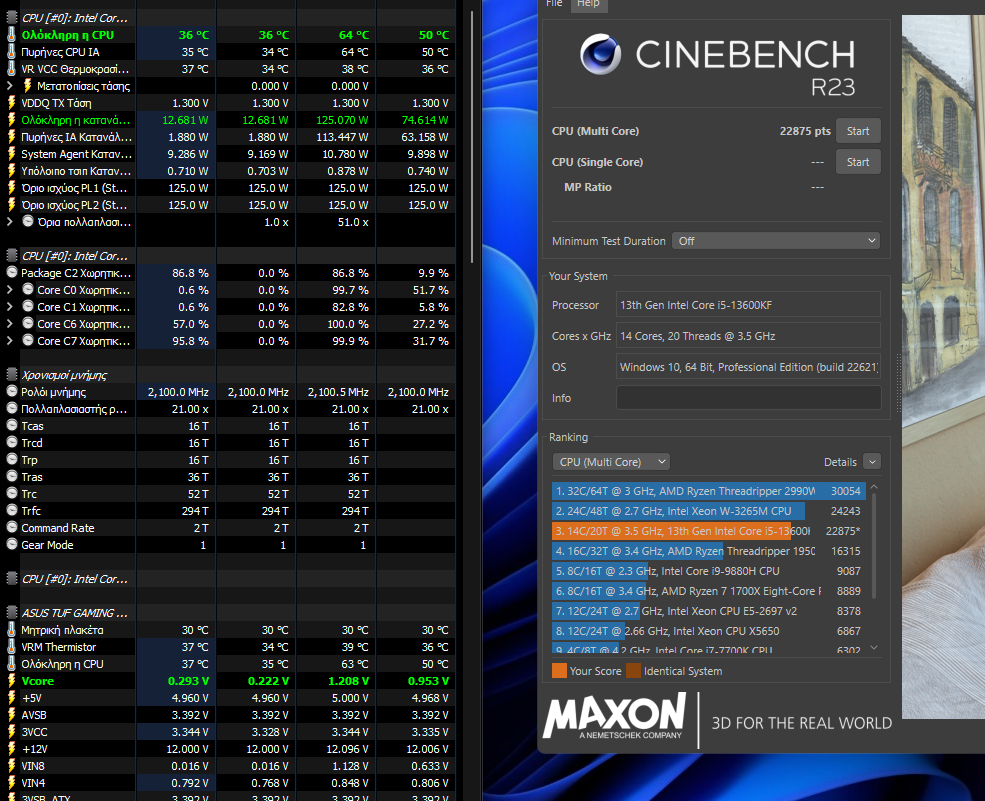Select Xeon E5-2697 v2 ranking entry
Viewport: 985px width, 801px height.
709,611
